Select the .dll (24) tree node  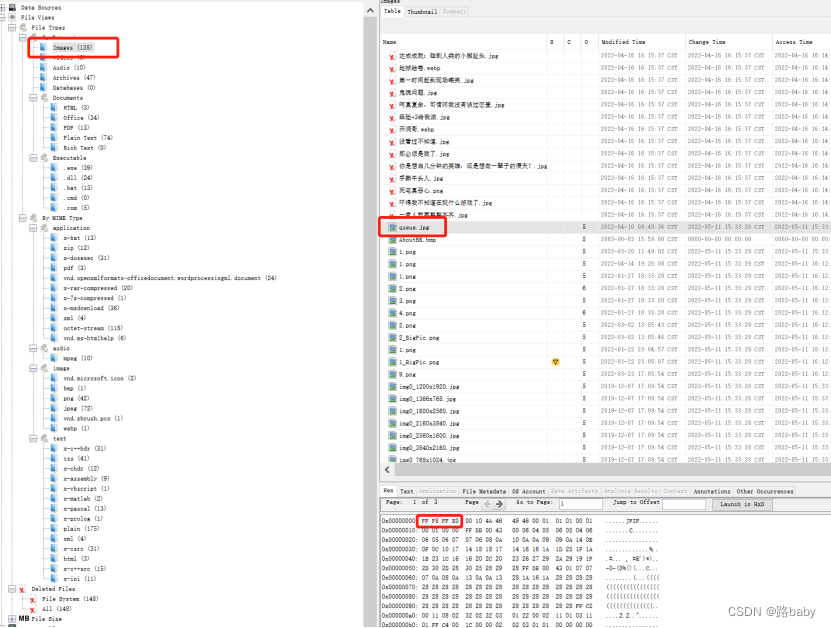click(x=78, y=178)
